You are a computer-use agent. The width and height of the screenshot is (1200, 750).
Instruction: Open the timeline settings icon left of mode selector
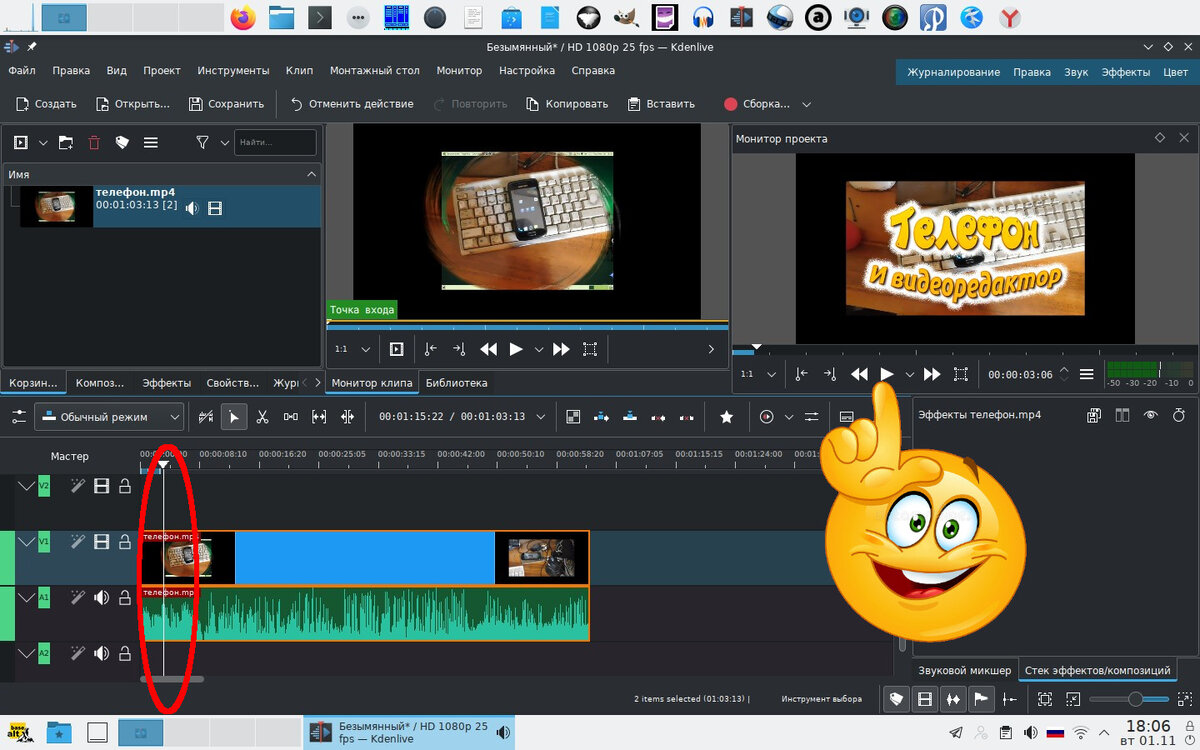(x=19, y=417)
